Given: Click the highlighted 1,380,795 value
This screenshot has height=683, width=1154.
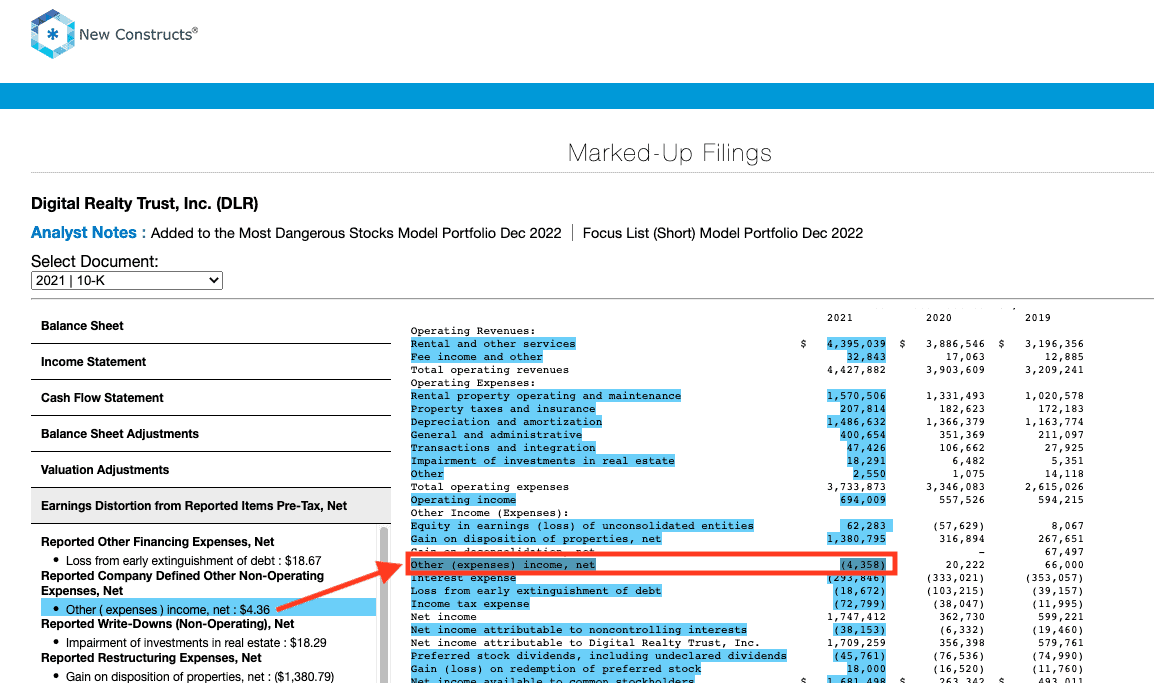Looking at the screenshot, I should [857, 539].
